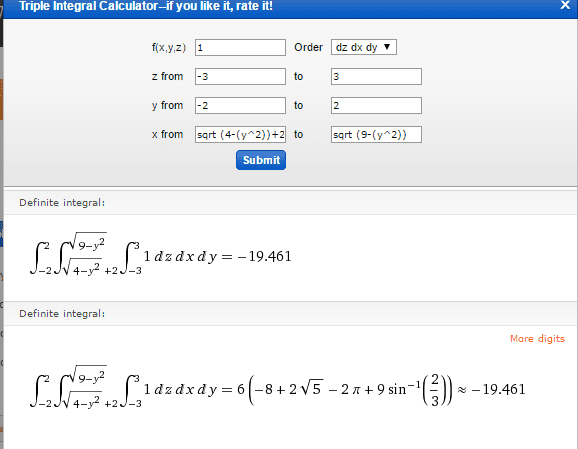Click the z from label
This screenshot has height=449, width=578.
pos(167,76)
